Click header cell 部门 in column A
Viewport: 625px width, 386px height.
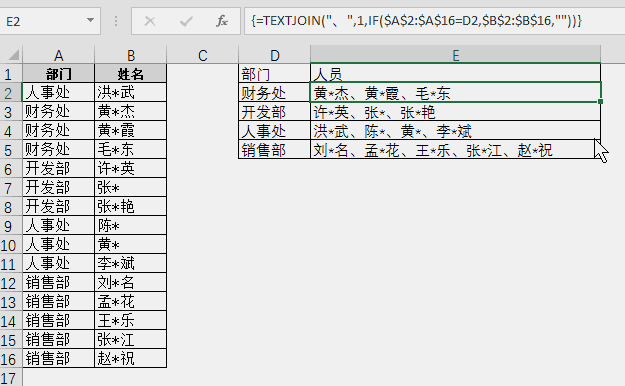pyautogui.click(x=59, y=74)
